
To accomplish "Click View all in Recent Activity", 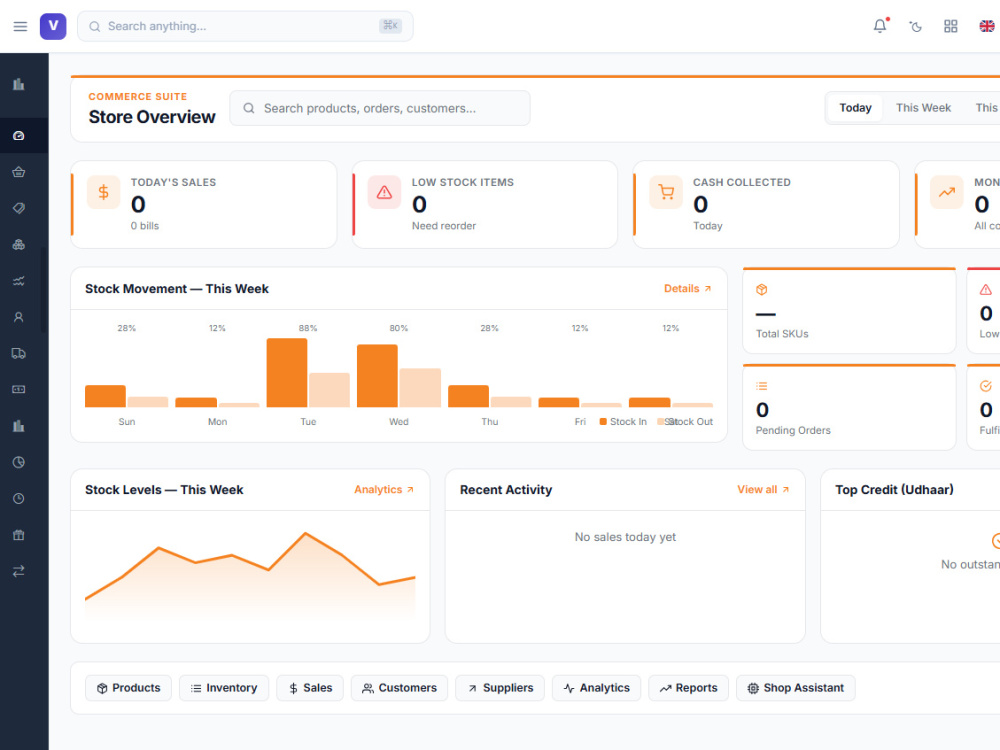I will coord(763,490).
